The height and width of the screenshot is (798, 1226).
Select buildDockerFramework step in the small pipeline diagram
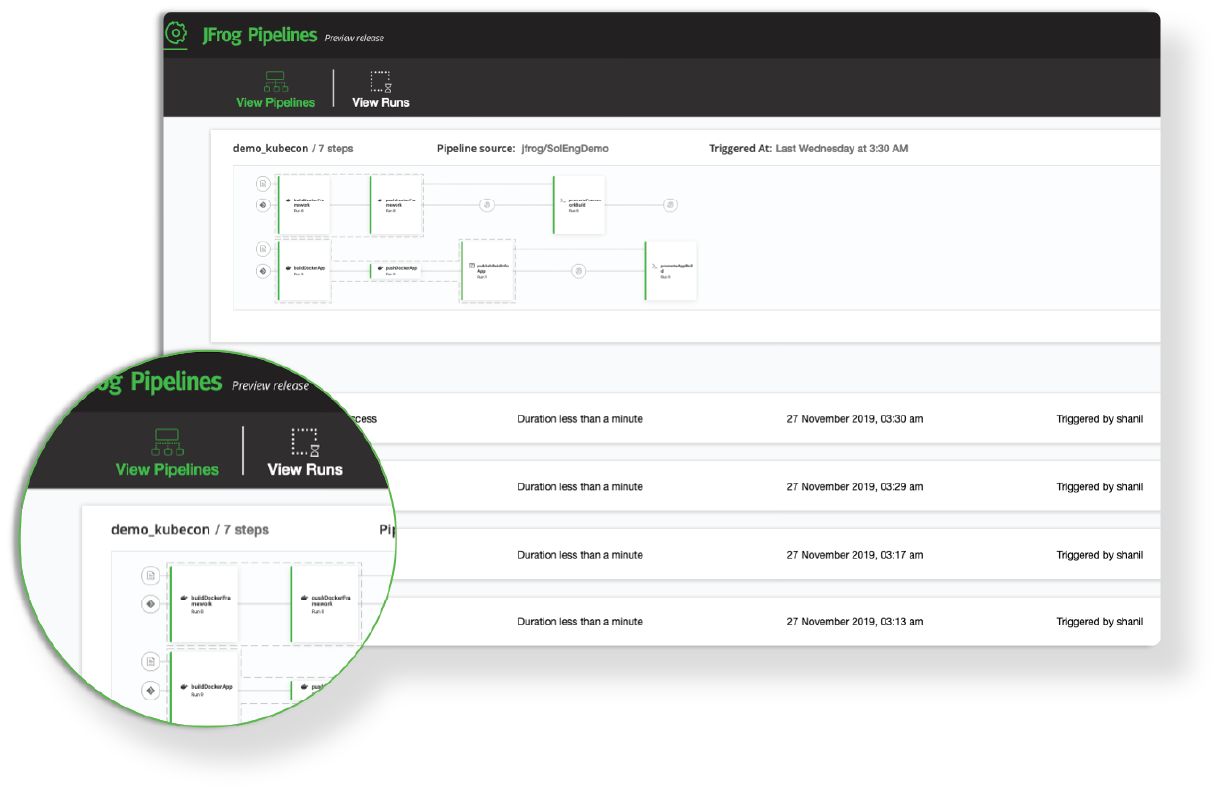coord(303,205)
